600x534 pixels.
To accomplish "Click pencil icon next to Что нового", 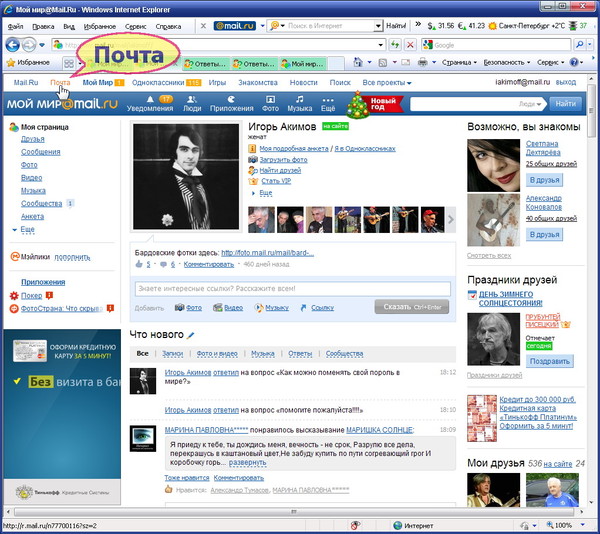I will [x=191, y=335].
